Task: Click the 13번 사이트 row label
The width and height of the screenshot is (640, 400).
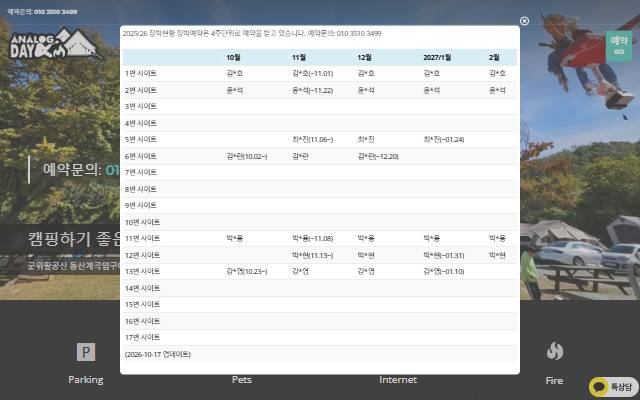Action: tap(142, 271)
